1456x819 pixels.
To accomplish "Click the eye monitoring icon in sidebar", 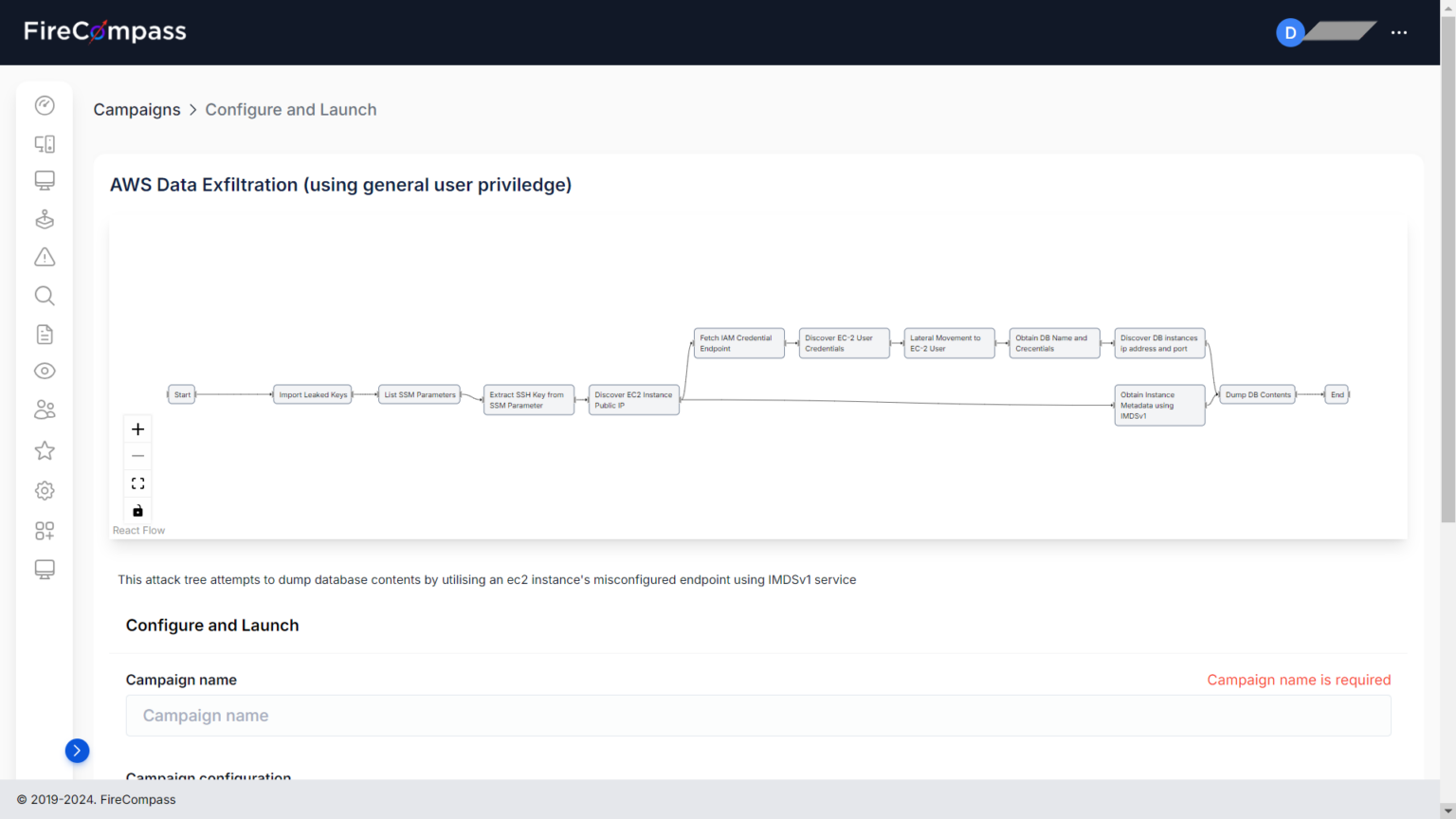I will 45,372.
